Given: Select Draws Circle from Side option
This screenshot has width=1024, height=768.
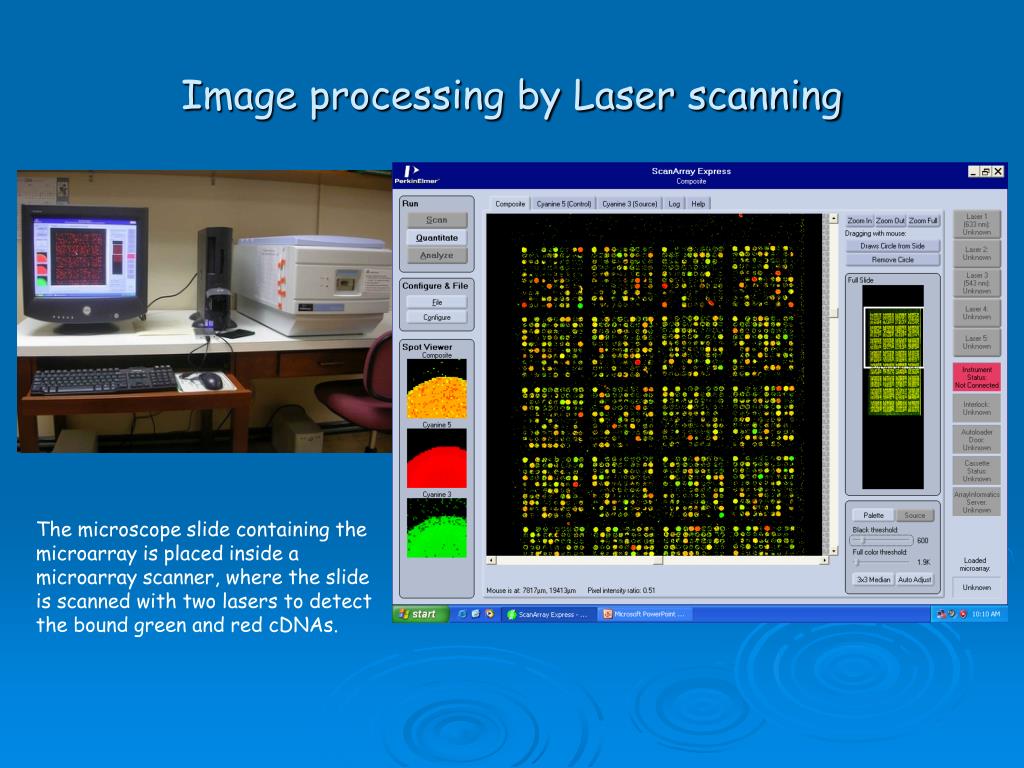Looking at the screenshot, I should click(892, 246).
